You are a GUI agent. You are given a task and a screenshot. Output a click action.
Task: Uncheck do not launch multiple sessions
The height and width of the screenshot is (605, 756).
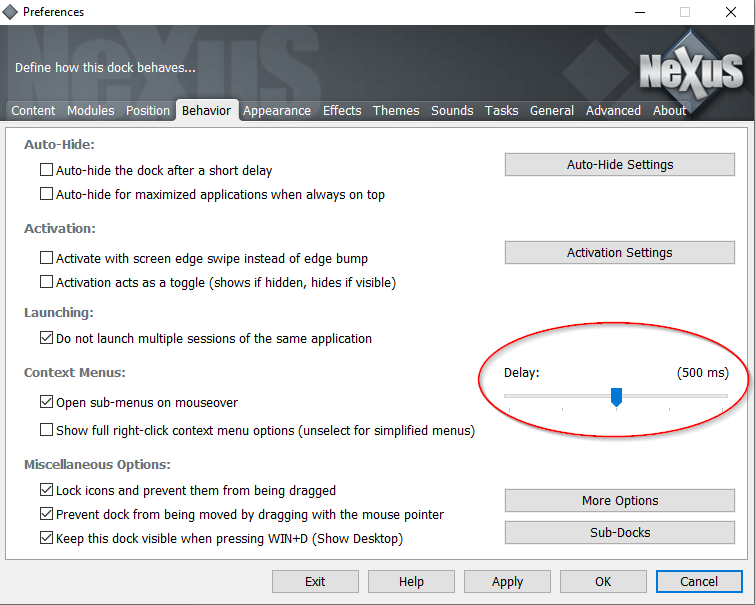(46, 339)
